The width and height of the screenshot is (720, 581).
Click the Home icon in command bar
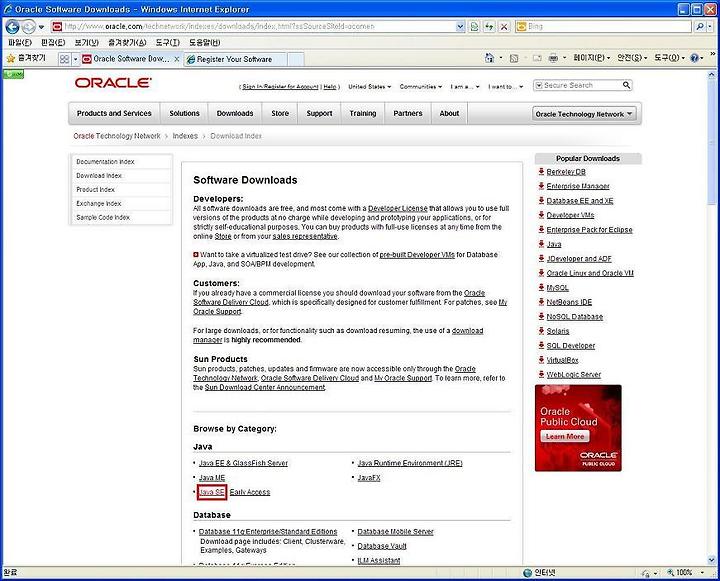point(489,58)
